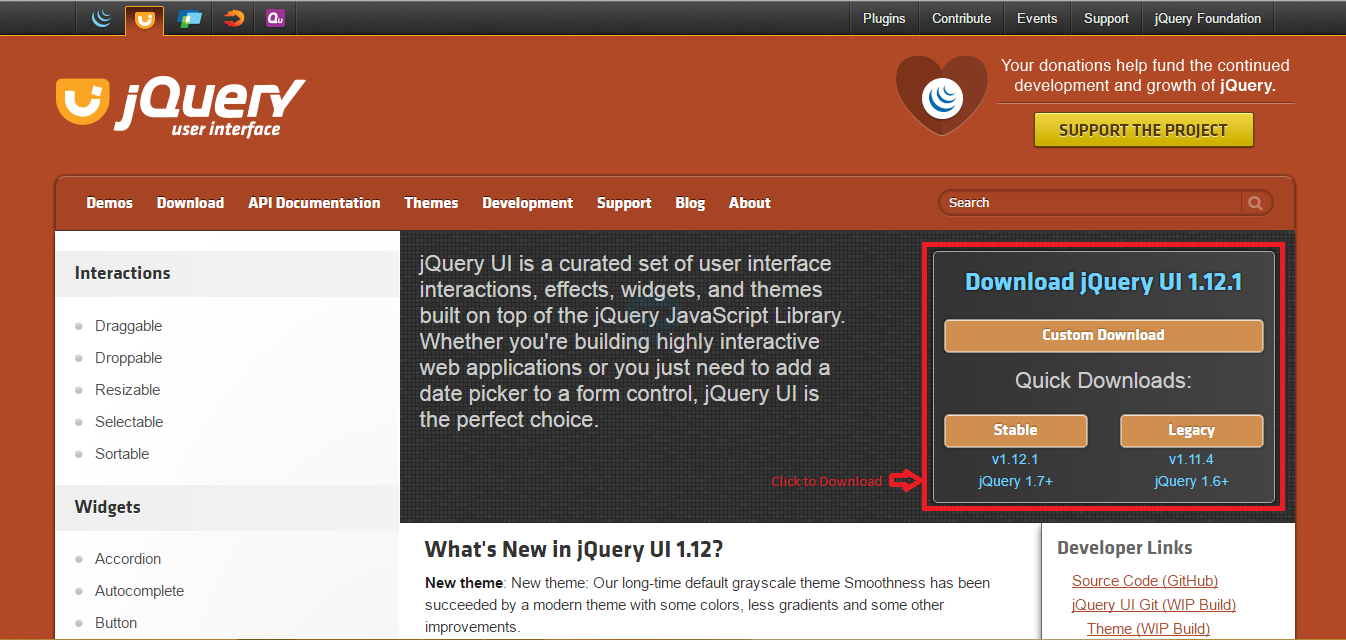Viewport: 1346px width, 640px height.
Task: Open the Demos menu item
Action: [110, 203]
